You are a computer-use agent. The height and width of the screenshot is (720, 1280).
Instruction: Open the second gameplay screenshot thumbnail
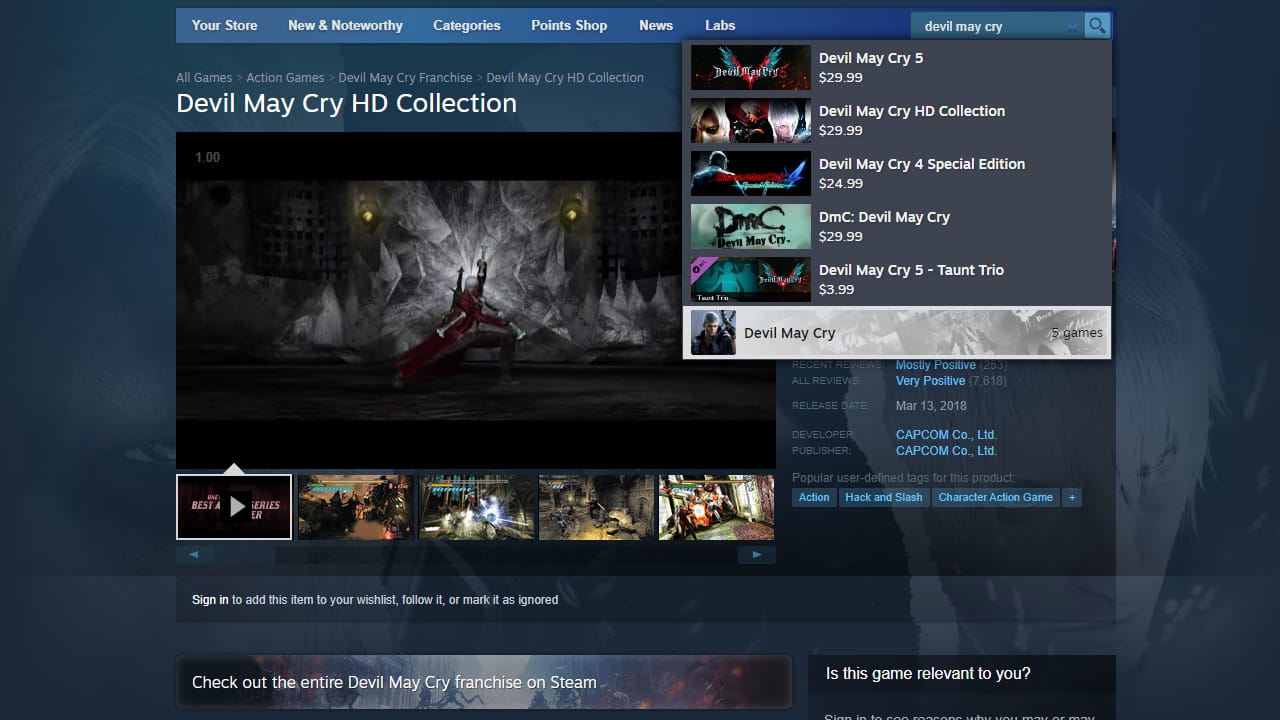point(356,507)
